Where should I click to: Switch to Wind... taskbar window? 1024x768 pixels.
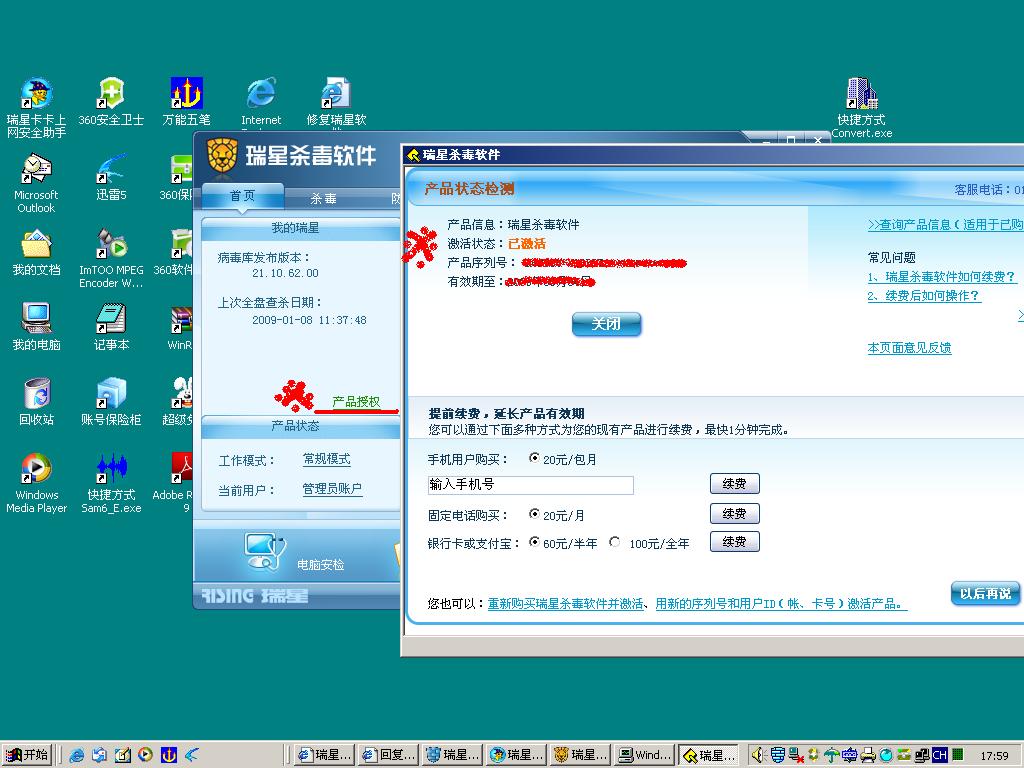pyautogui.click(x=644, y=755)
